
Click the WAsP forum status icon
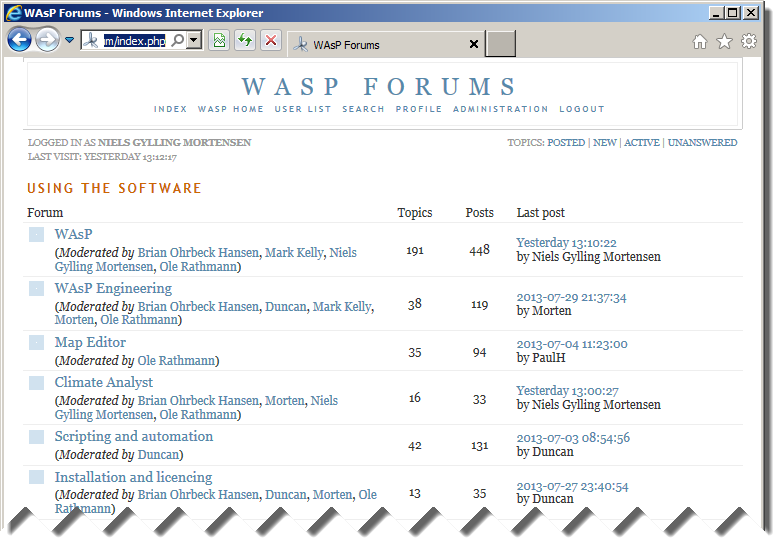[x=36, y=234]
